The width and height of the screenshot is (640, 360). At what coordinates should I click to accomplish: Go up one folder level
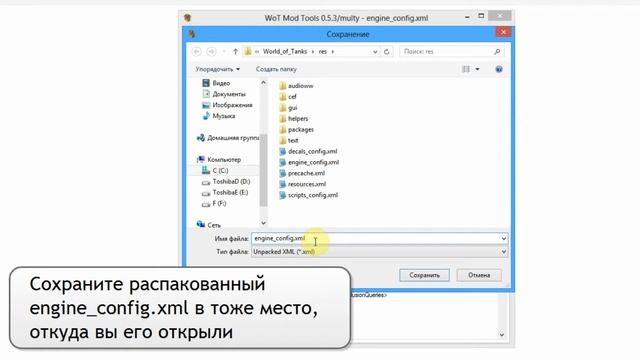(x=236, y=51)
